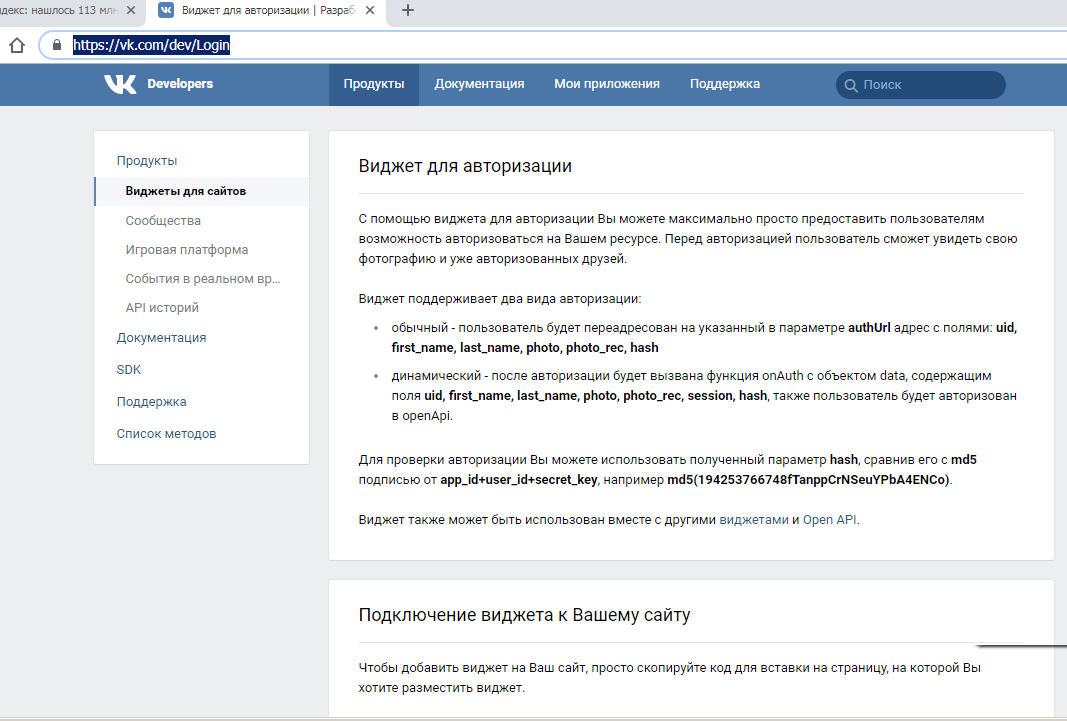Open a new browser tab

pyautogui.click(x=408, y=10)
